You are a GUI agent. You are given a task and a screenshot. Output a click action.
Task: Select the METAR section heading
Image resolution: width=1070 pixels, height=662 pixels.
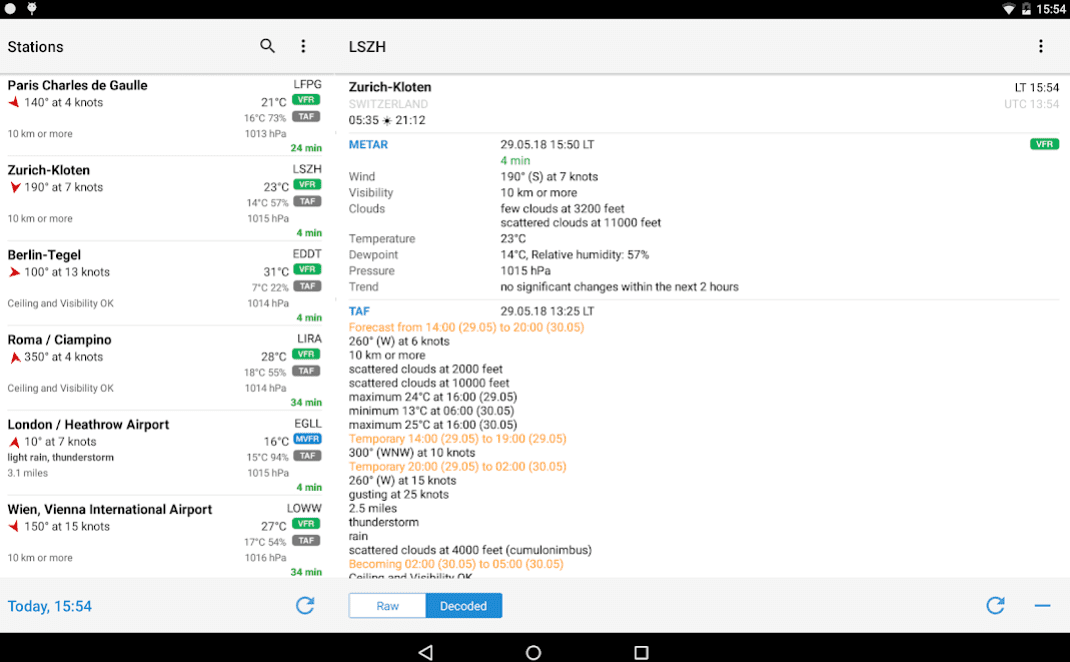click(370, 143)
